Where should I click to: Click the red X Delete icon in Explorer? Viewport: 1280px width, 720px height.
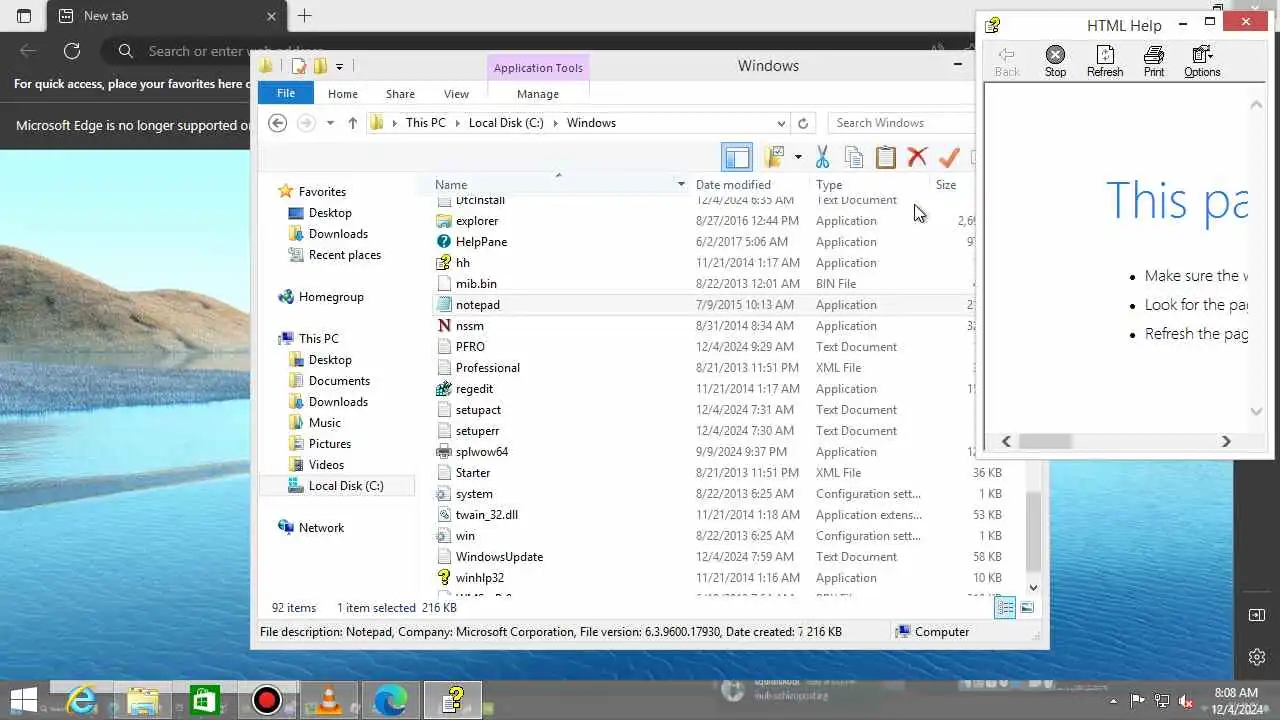coord(917,157)
